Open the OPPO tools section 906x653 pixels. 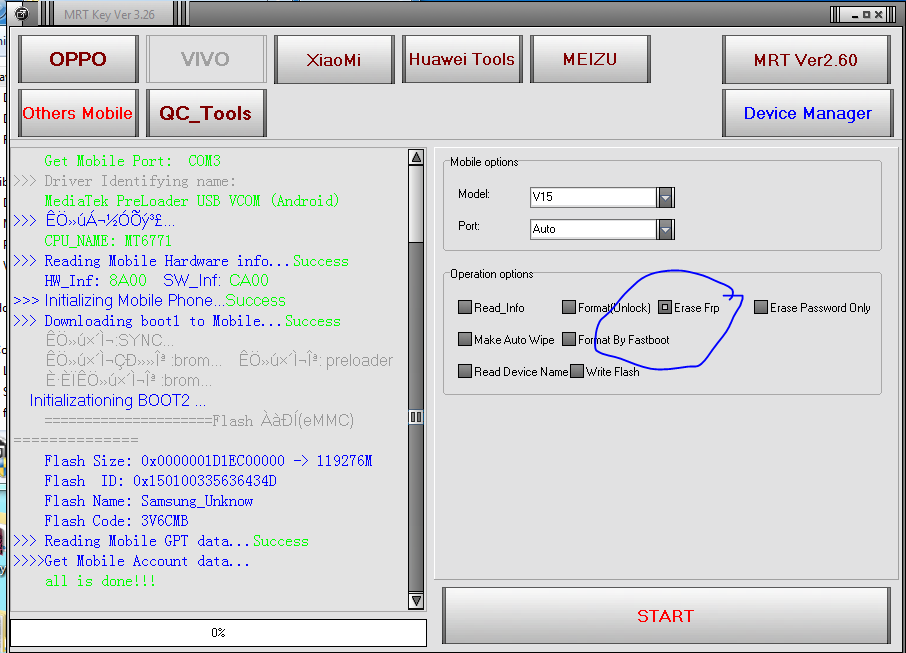point(78,59)
